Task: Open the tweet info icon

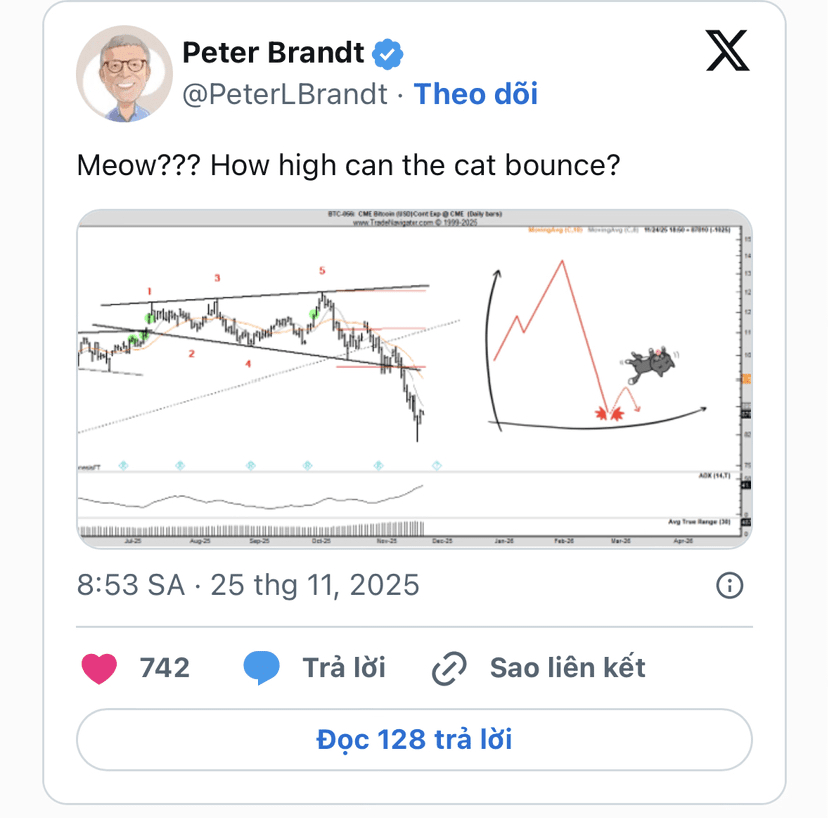Action: coord(730,585)
